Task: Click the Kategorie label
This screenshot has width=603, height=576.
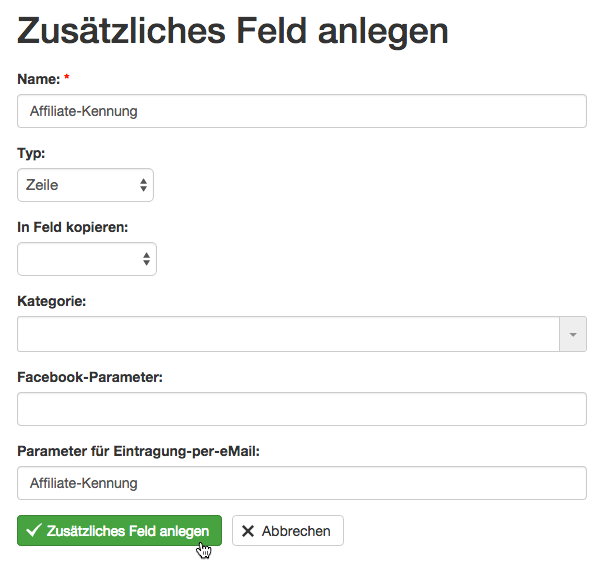Action: point(52,301)
